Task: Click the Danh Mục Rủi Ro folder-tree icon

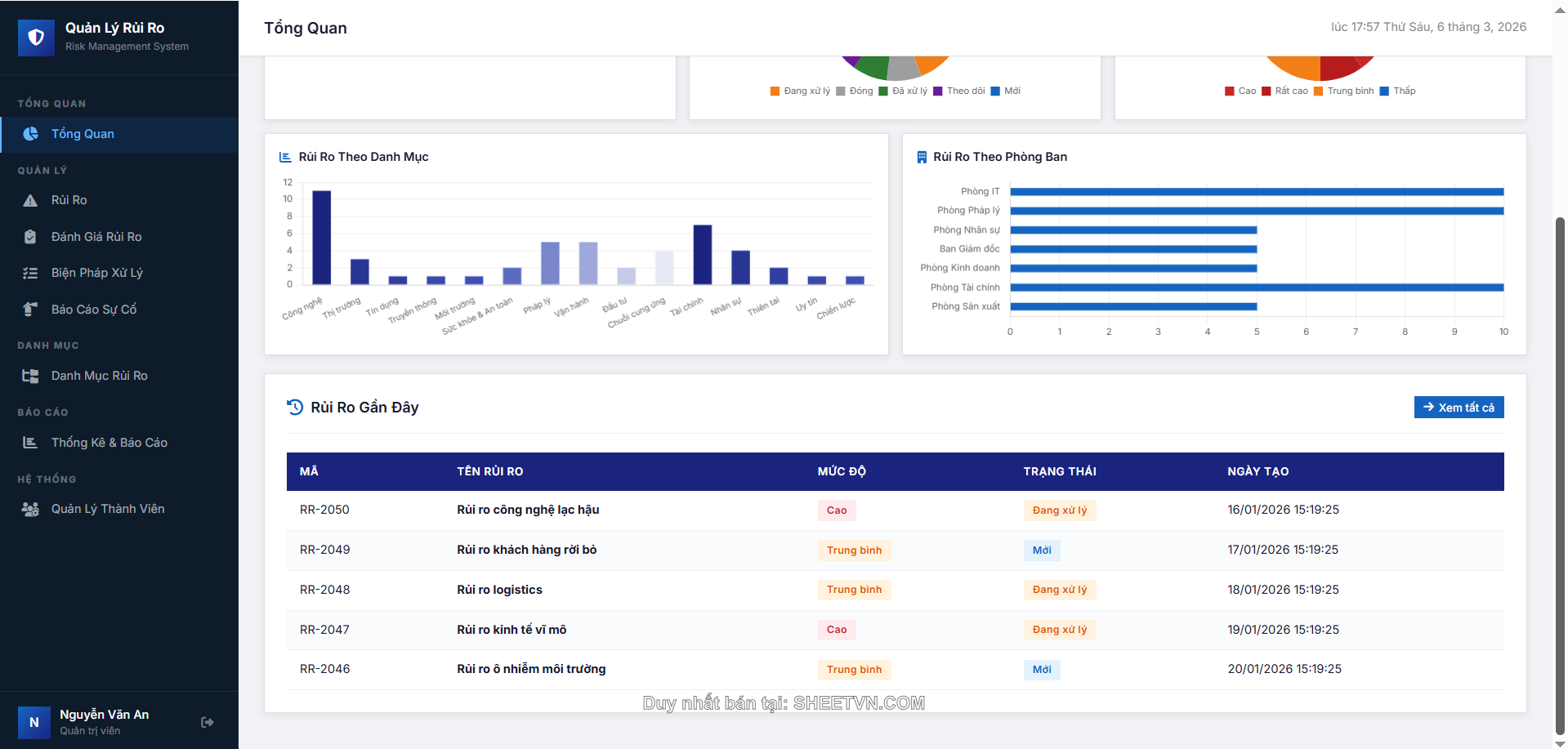Action: pyautogui.click(x=30, y=376)
